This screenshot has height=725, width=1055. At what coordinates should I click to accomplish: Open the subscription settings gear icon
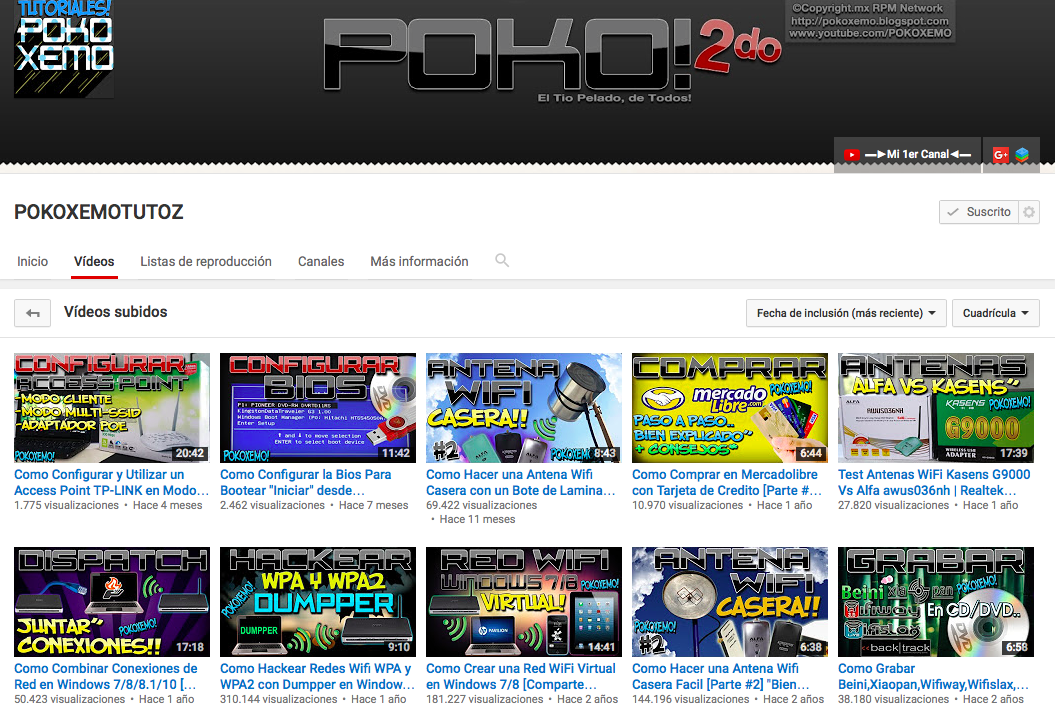click(1029, 212)
